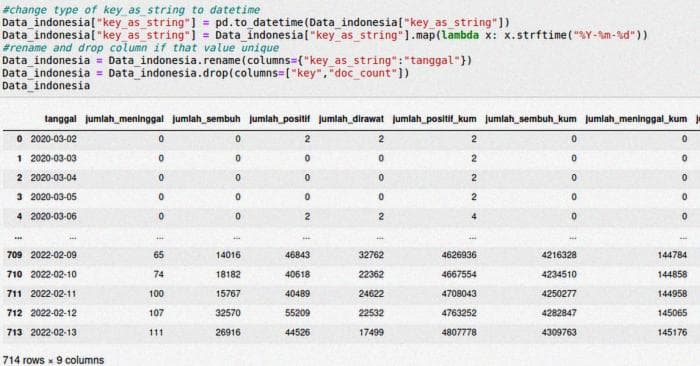Screen dimensions: 700x366
Task: Click the jumlah_positif_kum column header
Action: [434, 119]
